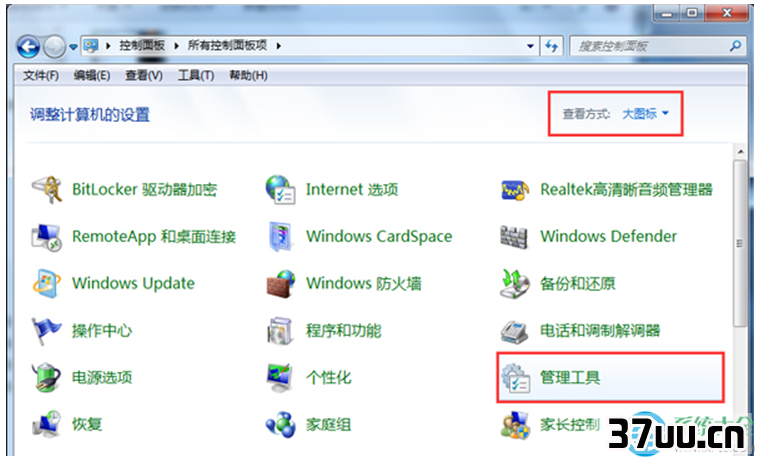Expand the address bar history dropdown arrow
This screenshot has width=757, height=459.
[x=530, y=46]
